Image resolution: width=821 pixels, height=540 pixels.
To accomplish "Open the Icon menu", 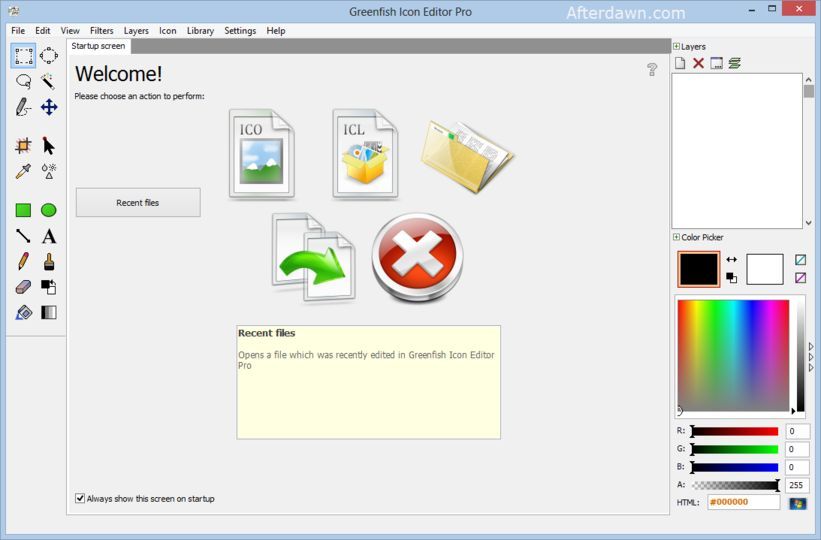I will coord(168,30).
